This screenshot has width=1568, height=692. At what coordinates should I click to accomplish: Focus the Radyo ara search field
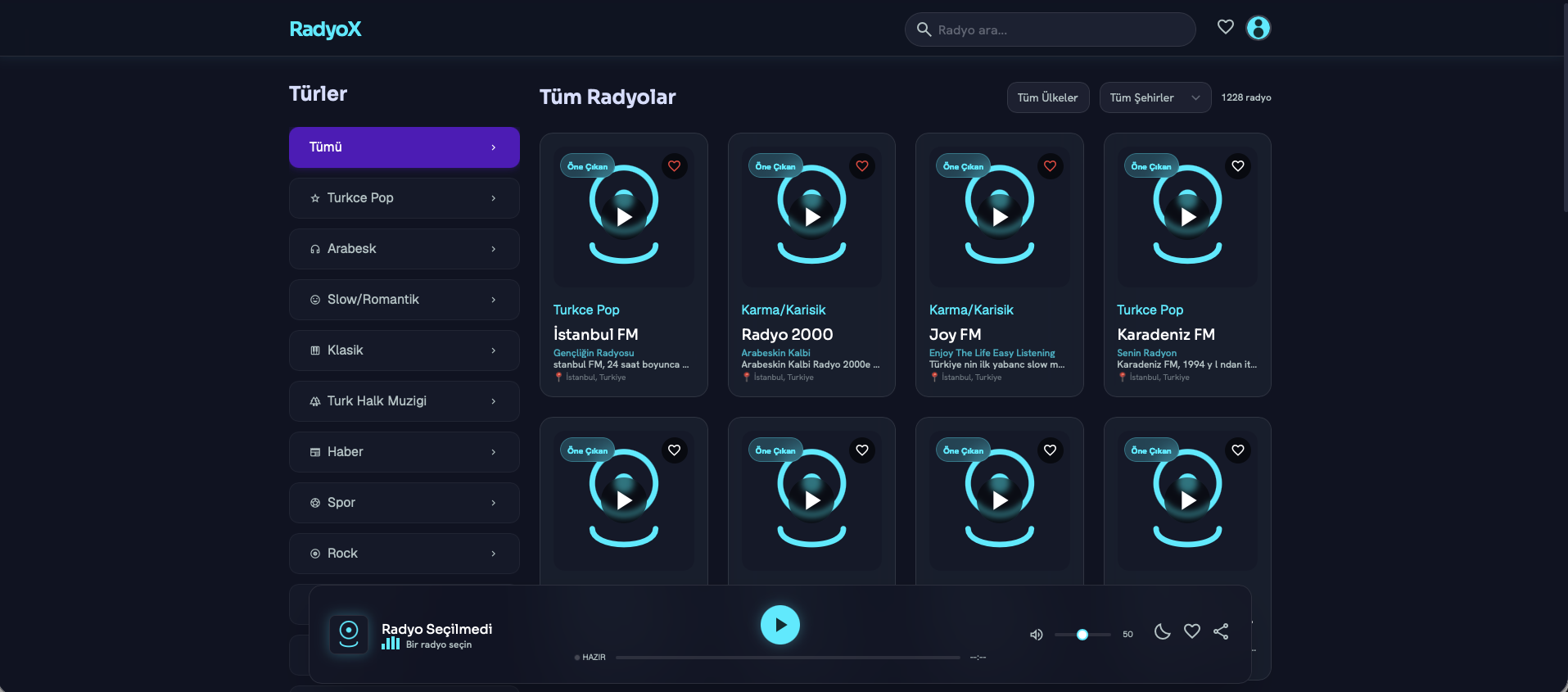(1051, 29)
